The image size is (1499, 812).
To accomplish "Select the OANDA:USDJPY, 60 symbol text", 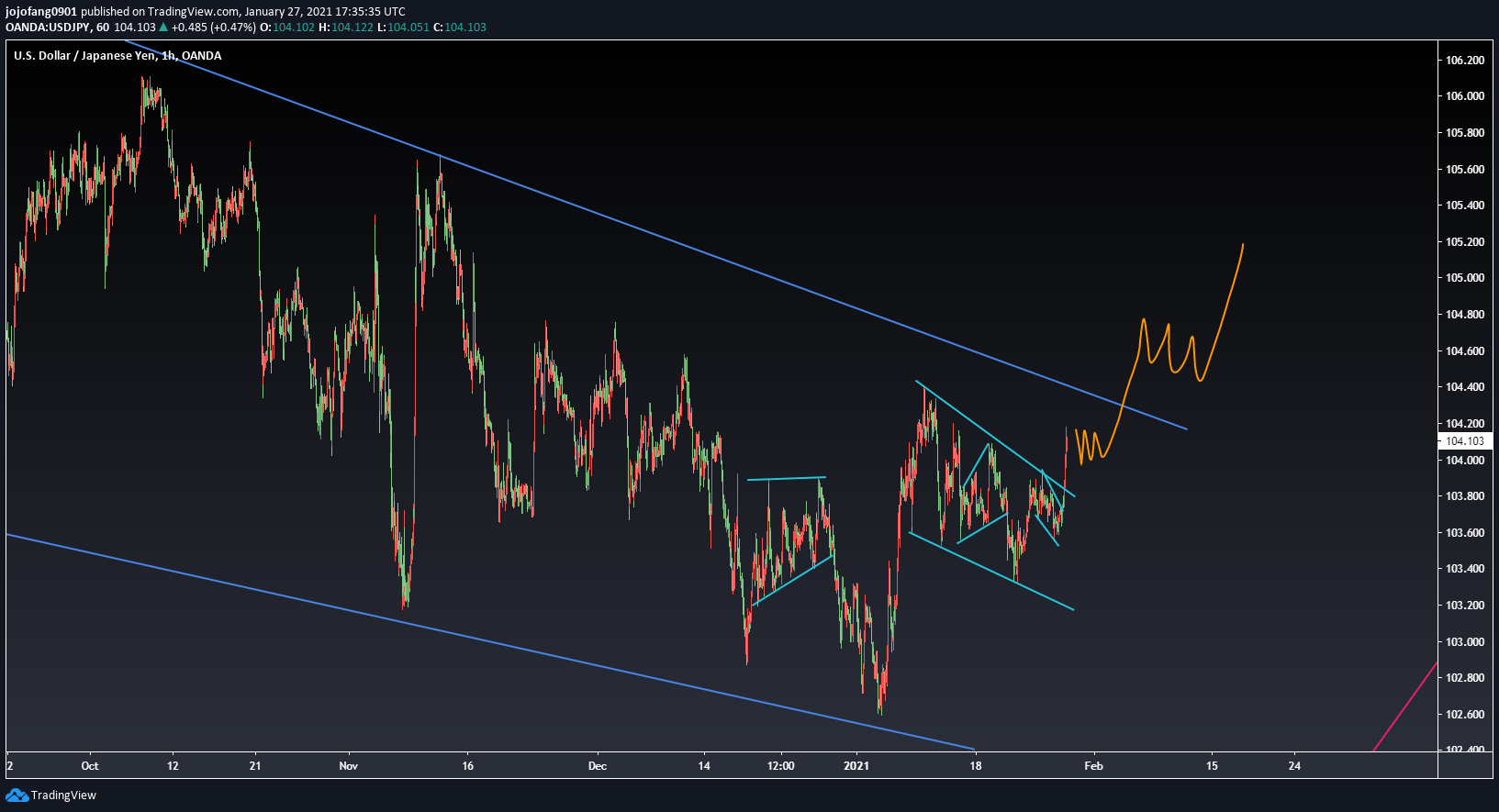I will 57,27.
